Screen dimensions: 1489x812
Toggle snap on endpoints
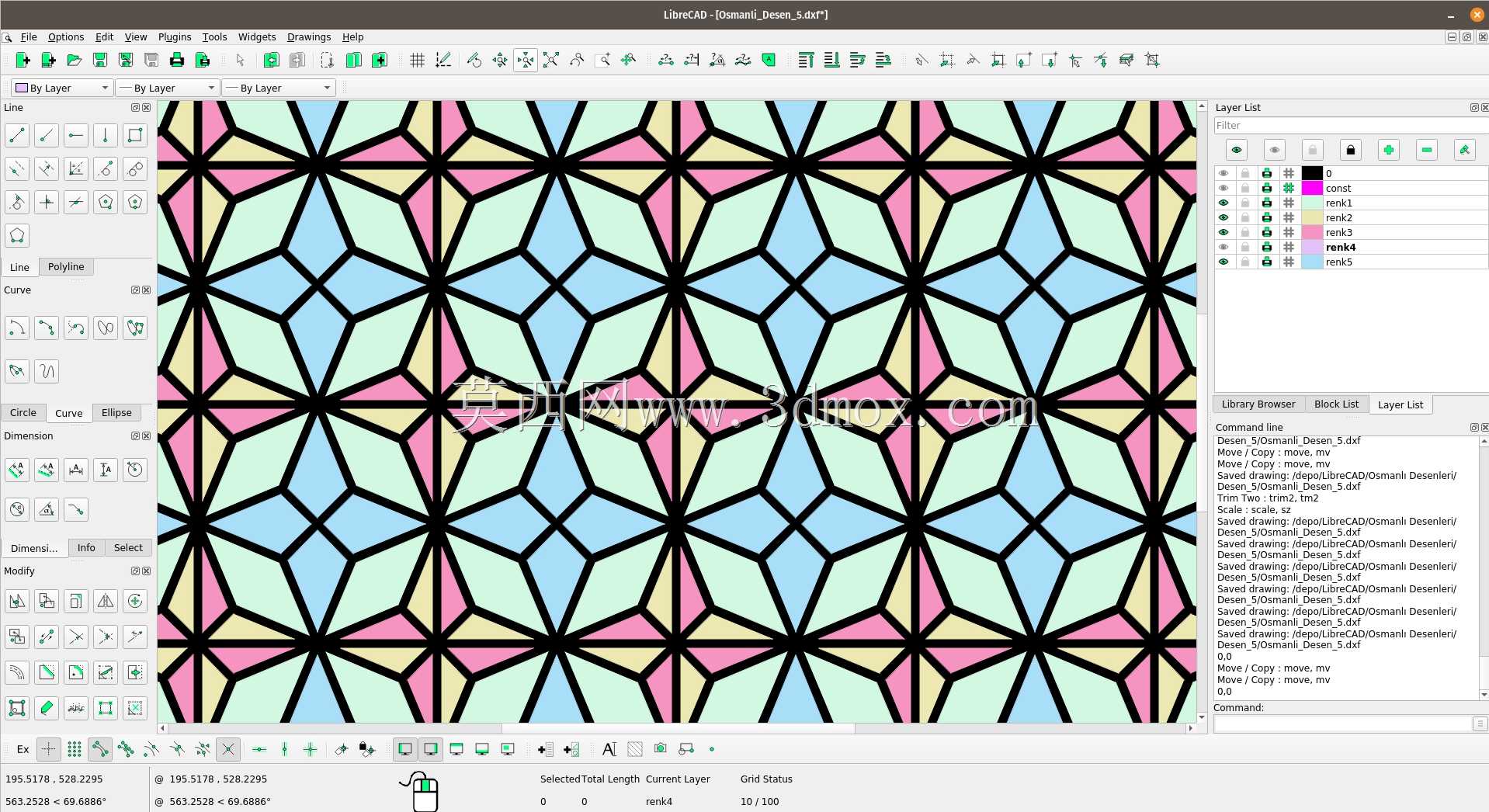click(x=100, y=749)
